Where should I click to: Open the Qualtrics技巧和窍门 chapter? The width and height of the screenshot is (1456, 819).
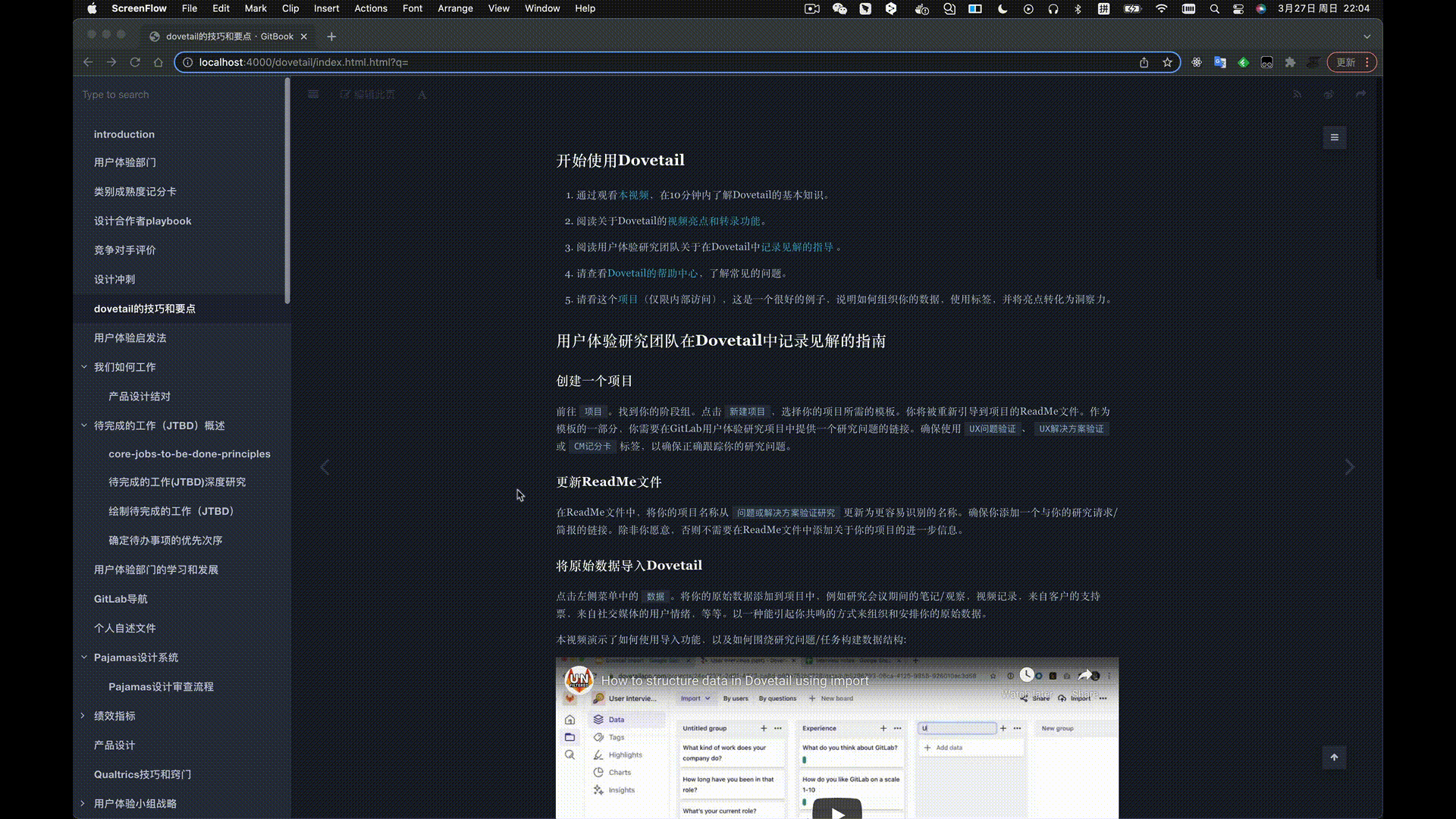[x=143, y=774]
